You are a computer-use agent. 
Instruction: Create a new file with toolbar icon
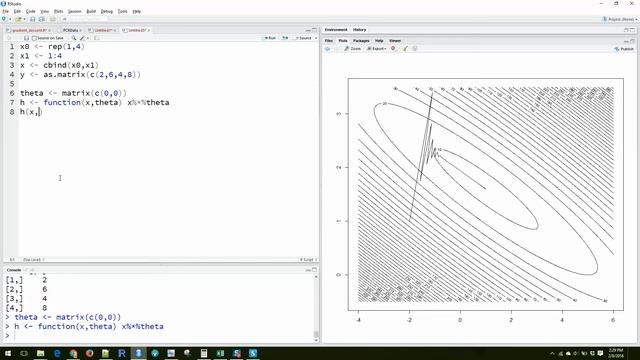point(4,19)
